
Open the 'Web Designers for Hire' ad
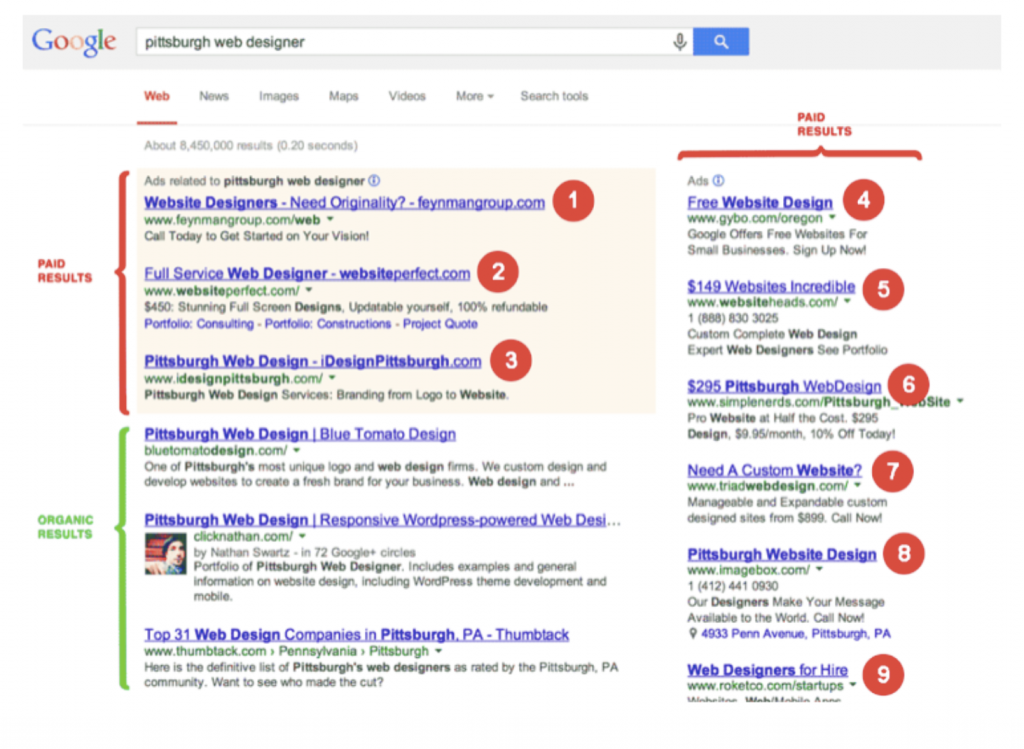tap(767, 670)
